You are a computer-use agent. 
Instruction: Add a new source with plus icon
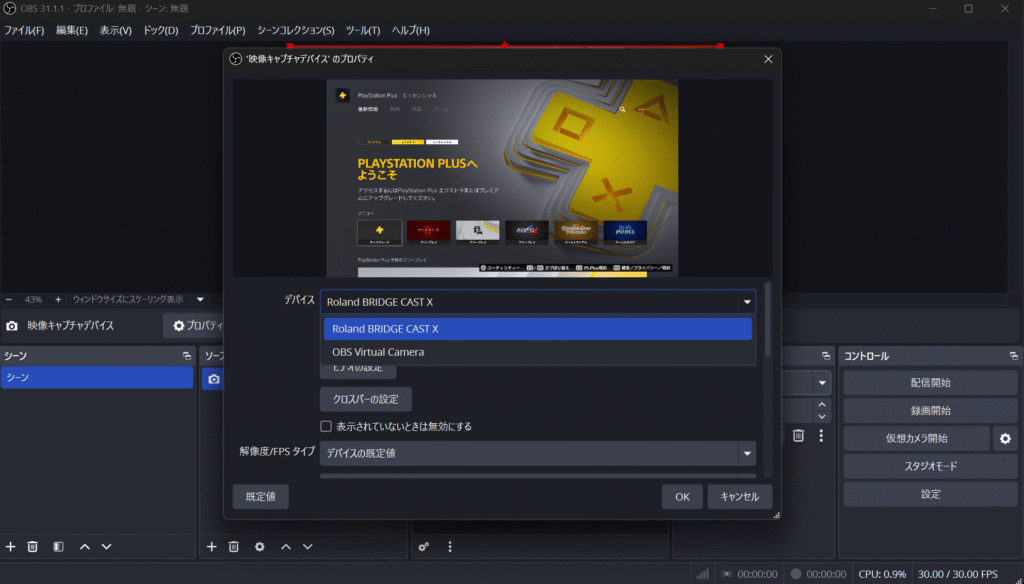pos(212,547)
